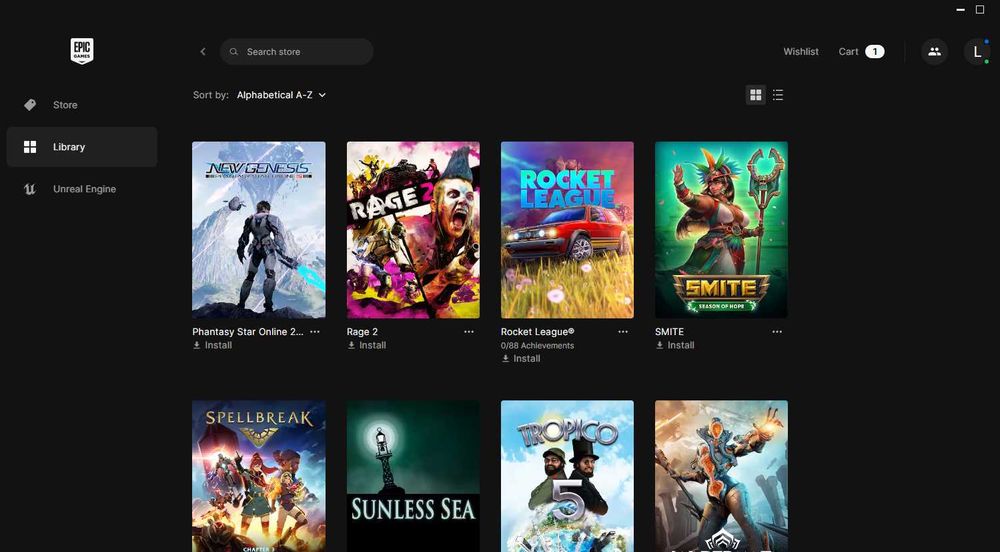Open Tropico 5 cover art
The image size is (1000, 552).
[568, 476]
